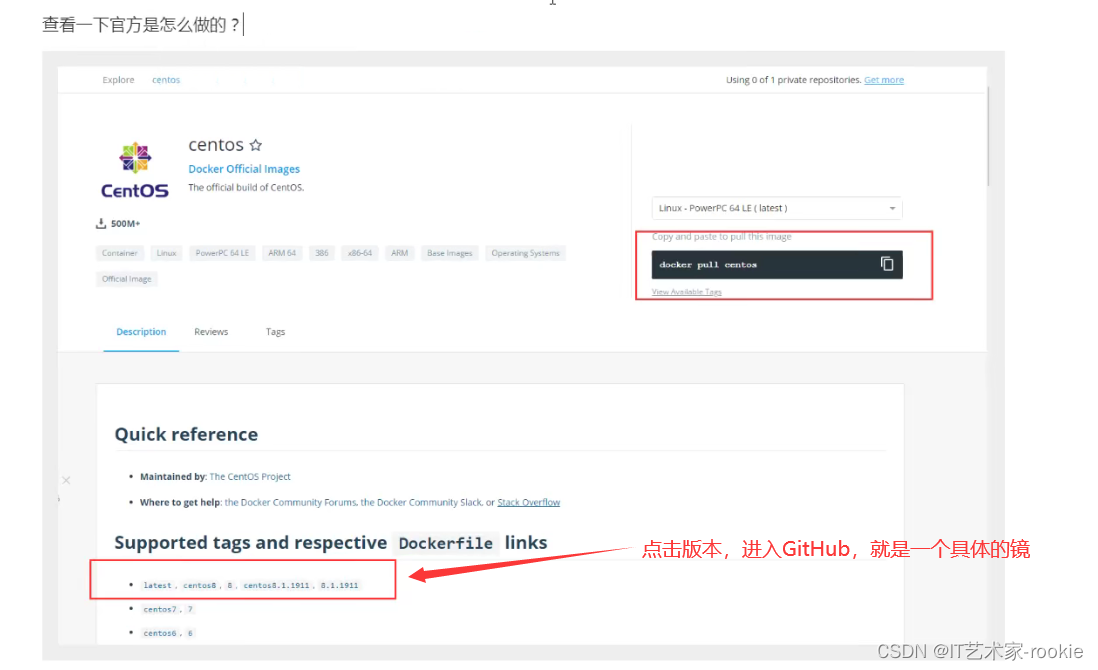Image resolution: width=1098 pixels, height=670 pixels.
Task: Click the page's vertical scrollbar
Action: tap(988, 137)
